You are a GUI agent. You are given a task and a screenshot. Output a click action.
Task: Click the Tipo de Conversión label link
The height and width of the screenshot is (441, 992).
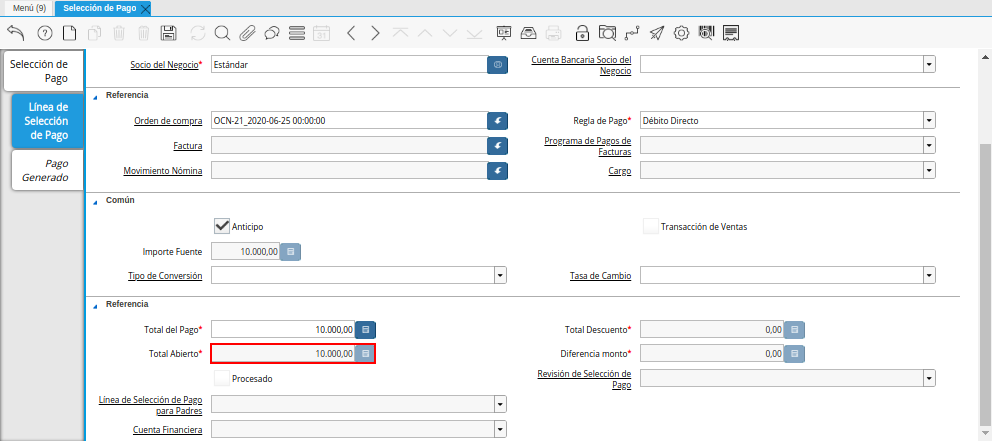coord(165,276)
